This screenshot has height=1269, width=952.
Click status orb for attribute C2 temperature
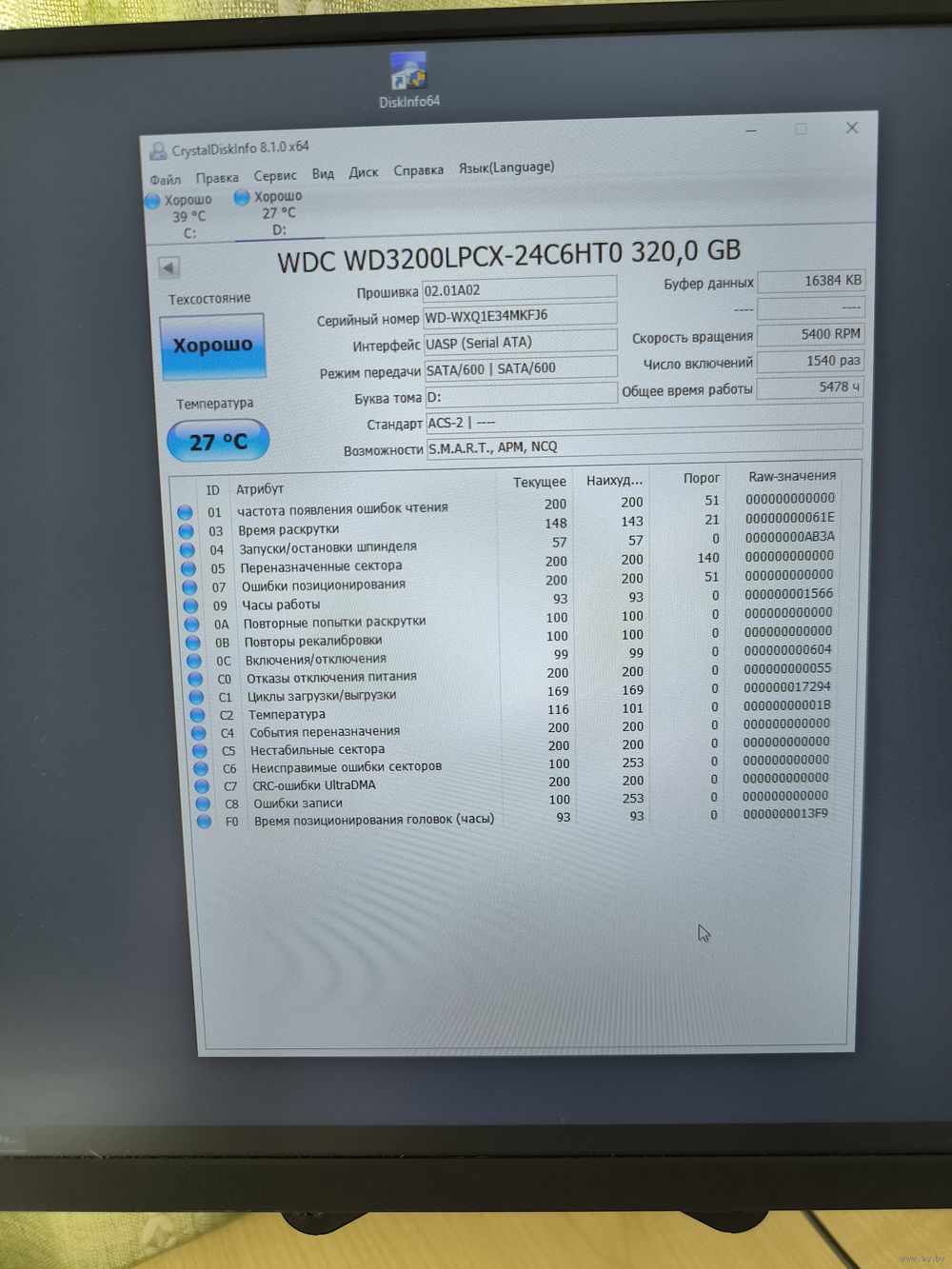[197, 715]
